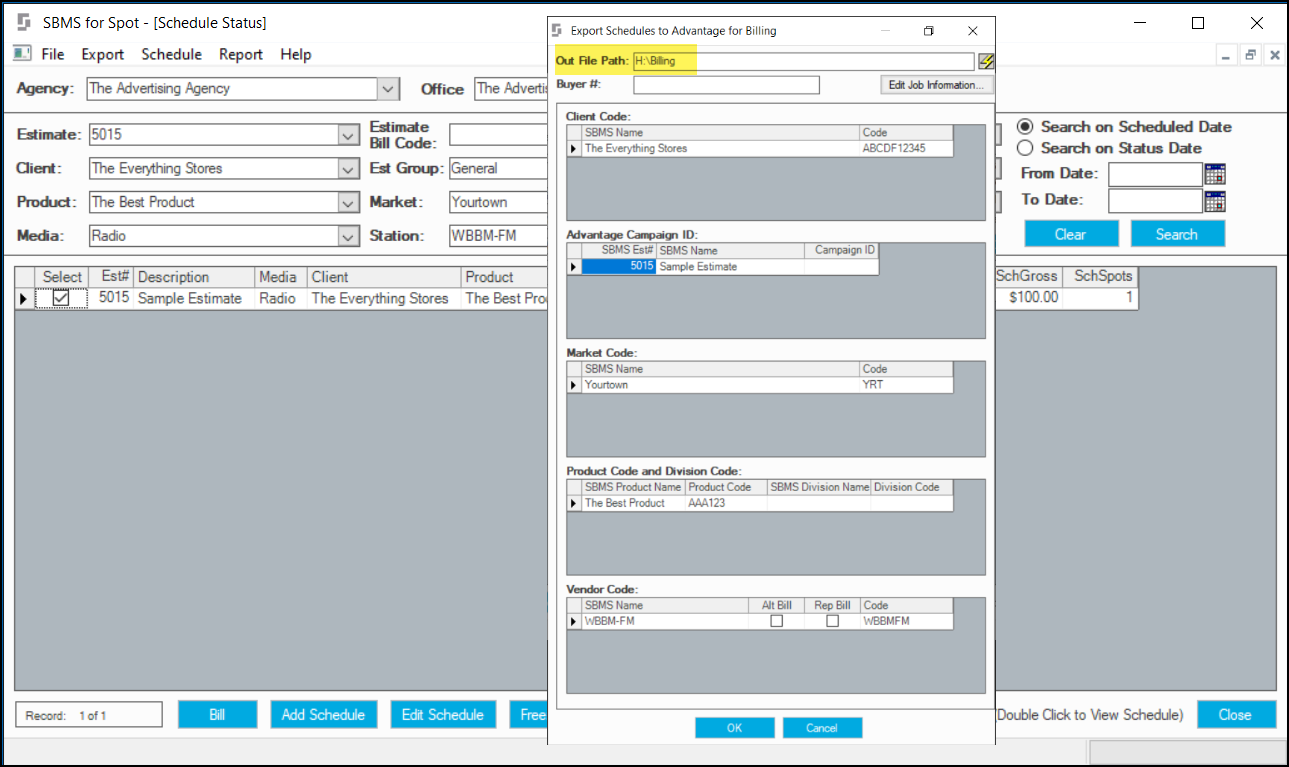
Task: Click the lightning browse icon beside Out File Path
Action: (986, 62)
